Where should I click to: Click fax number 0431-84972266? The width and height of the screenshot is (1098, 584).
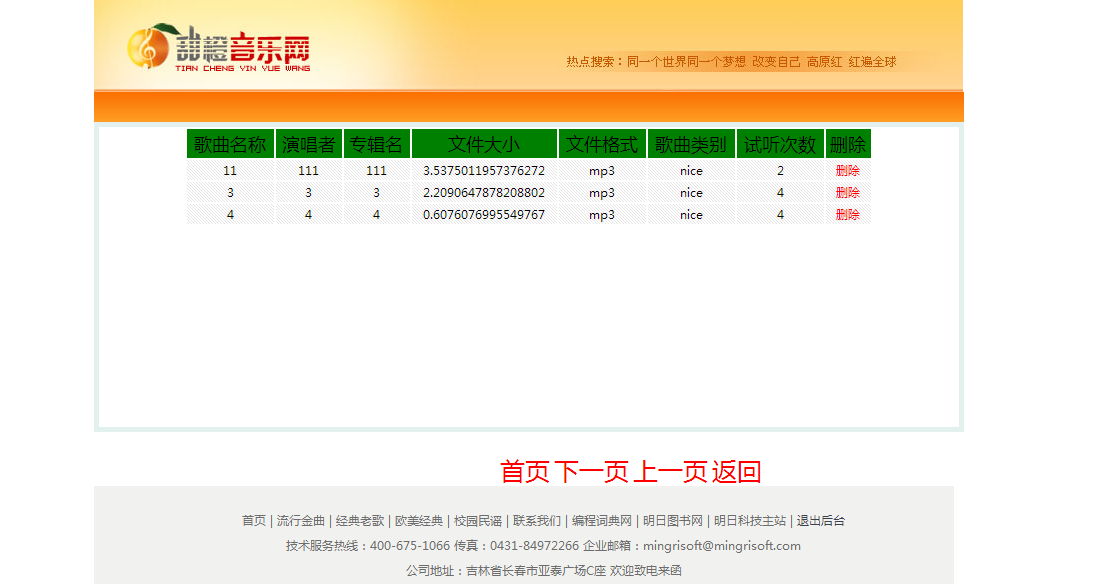pyautogui.click(x=534, y=545)
